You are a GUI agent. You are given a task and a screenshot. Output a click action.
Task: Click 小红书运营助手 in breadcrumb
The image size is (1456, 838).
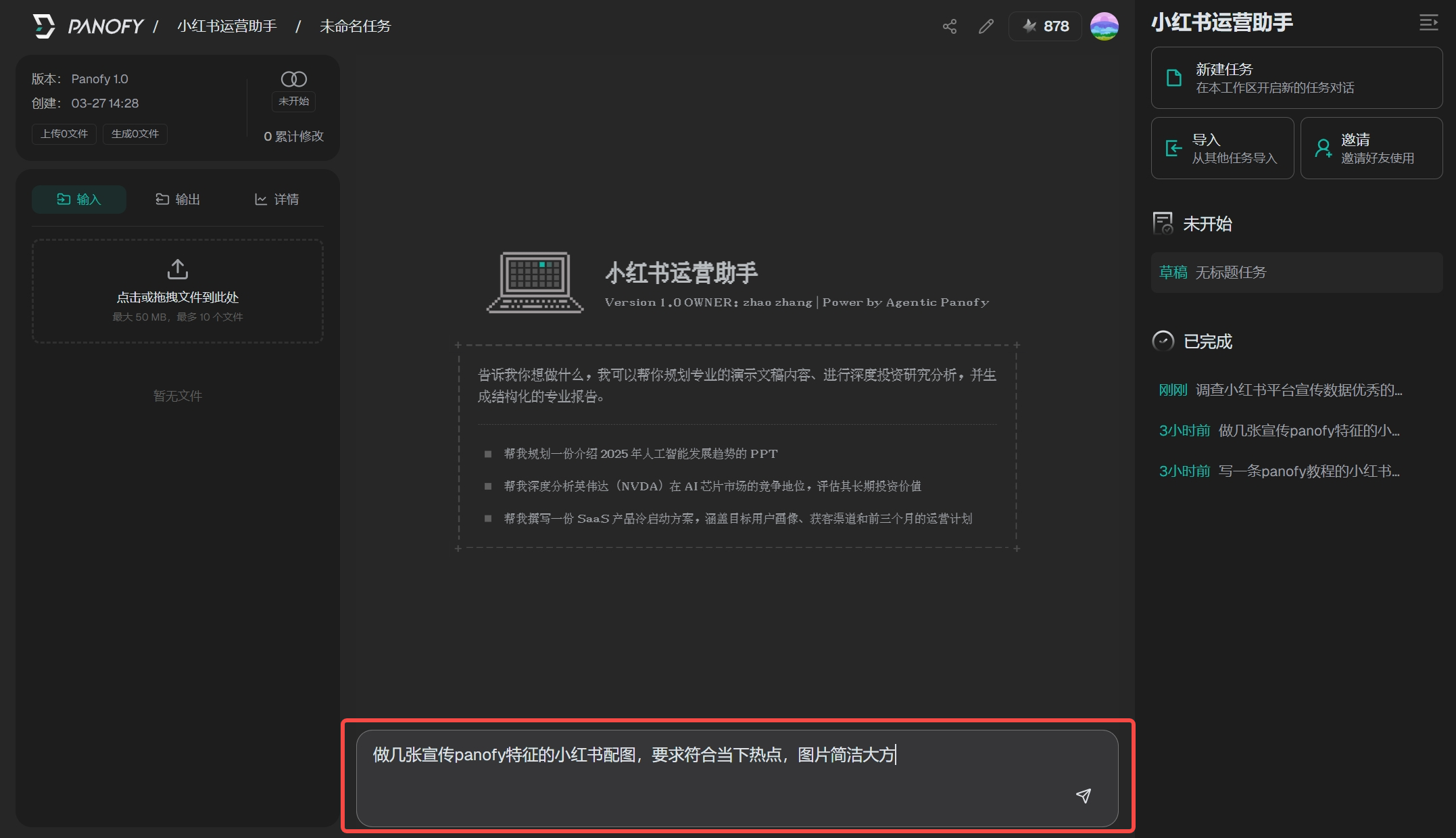tap(227, 26)
